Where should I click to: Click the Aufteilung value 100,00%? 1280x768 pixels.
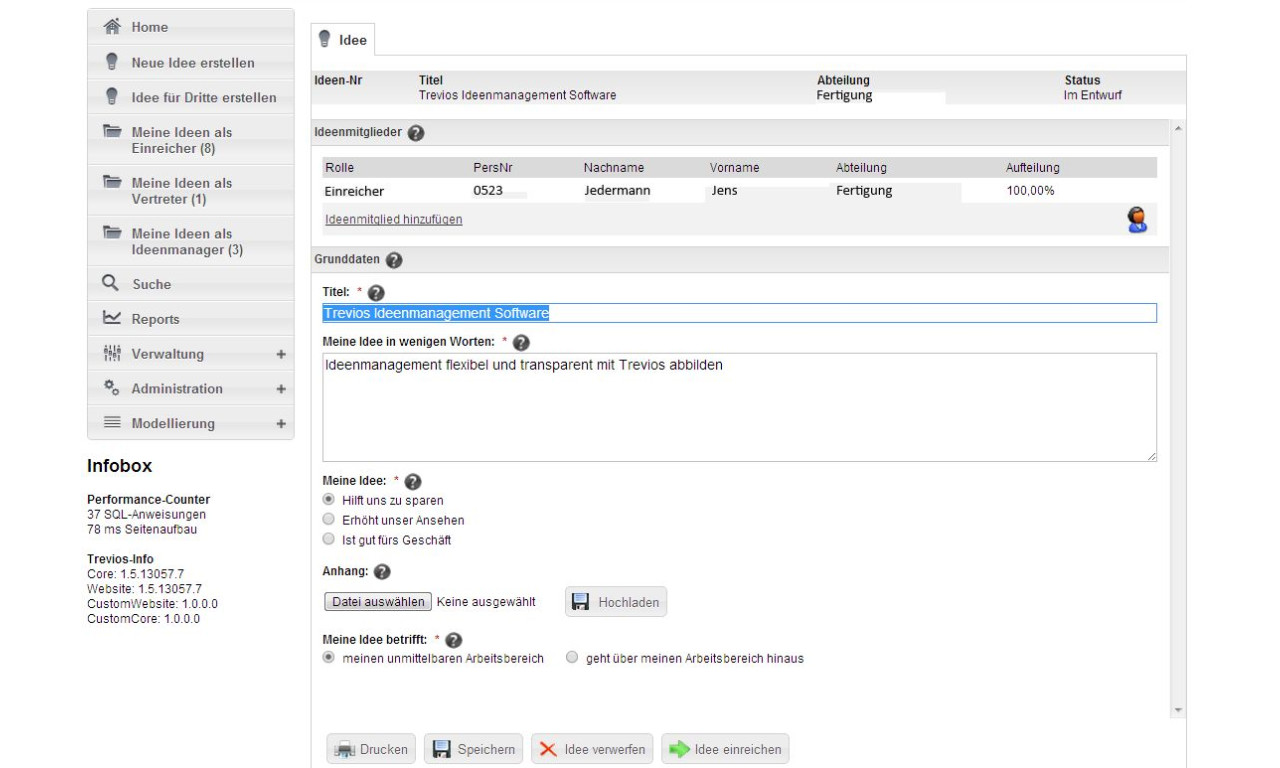pyautogui.click(x=1030, y=190)
